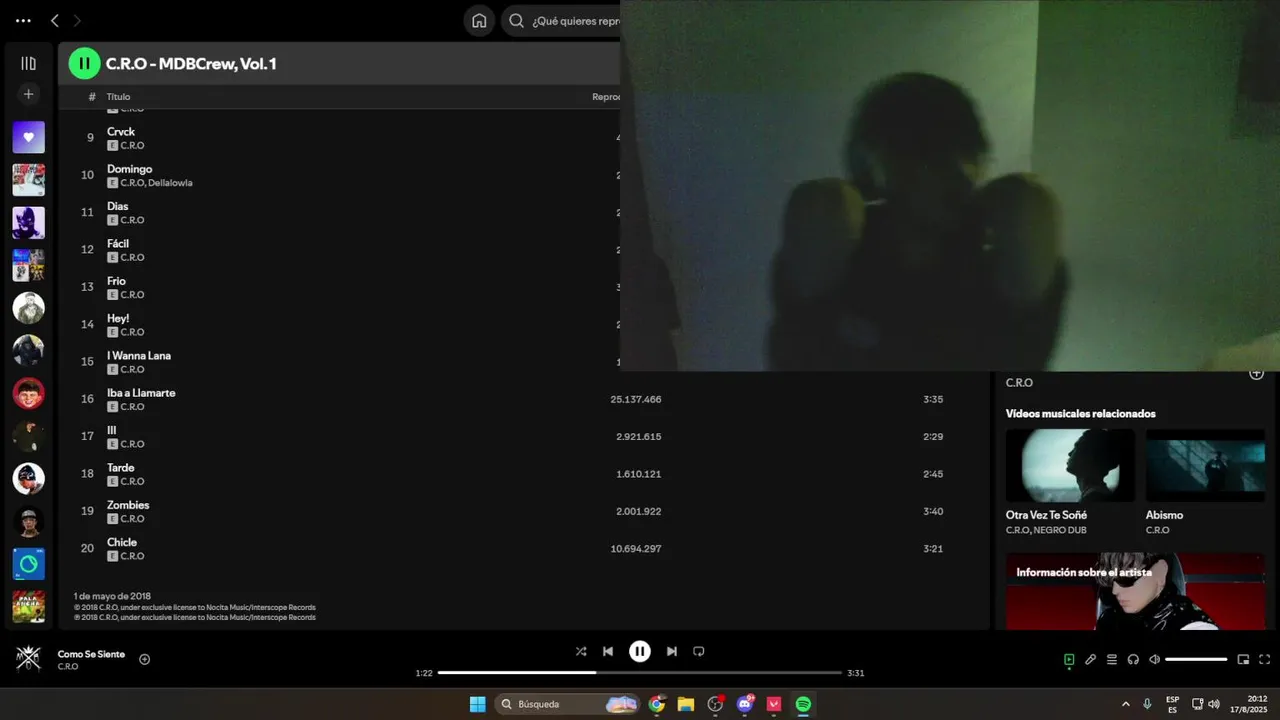Image resolution: width=1280 pixels, height=720 pixels.
Task: Click the Como Se Siente album cover thumbnail
Action: pos(28,658)
